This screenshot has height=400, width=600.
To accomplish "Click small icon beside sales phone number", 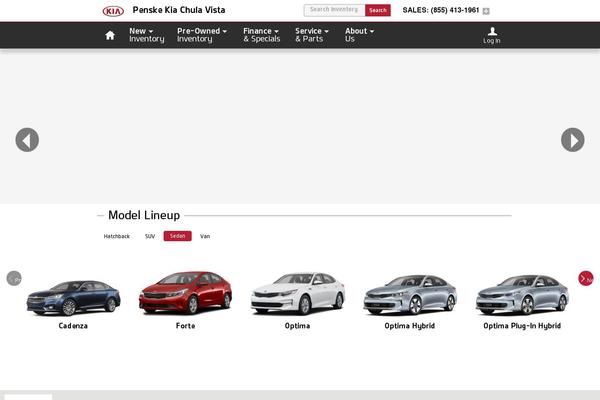I will pyautogui.click(x=486, y=11).
